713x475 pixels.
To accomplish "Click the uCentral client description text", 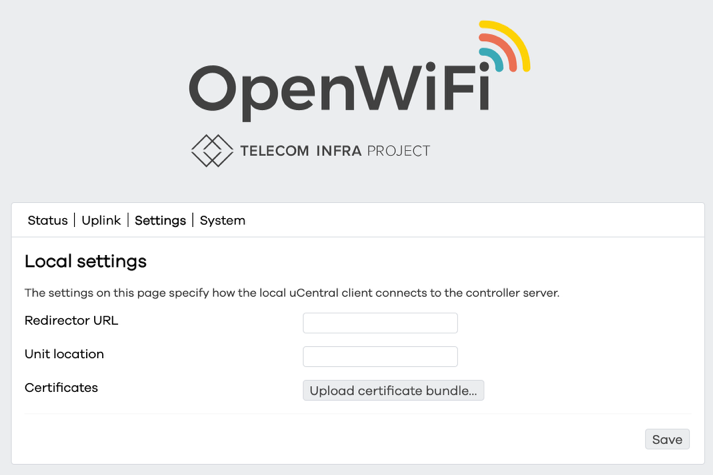I will coord(291,293).
